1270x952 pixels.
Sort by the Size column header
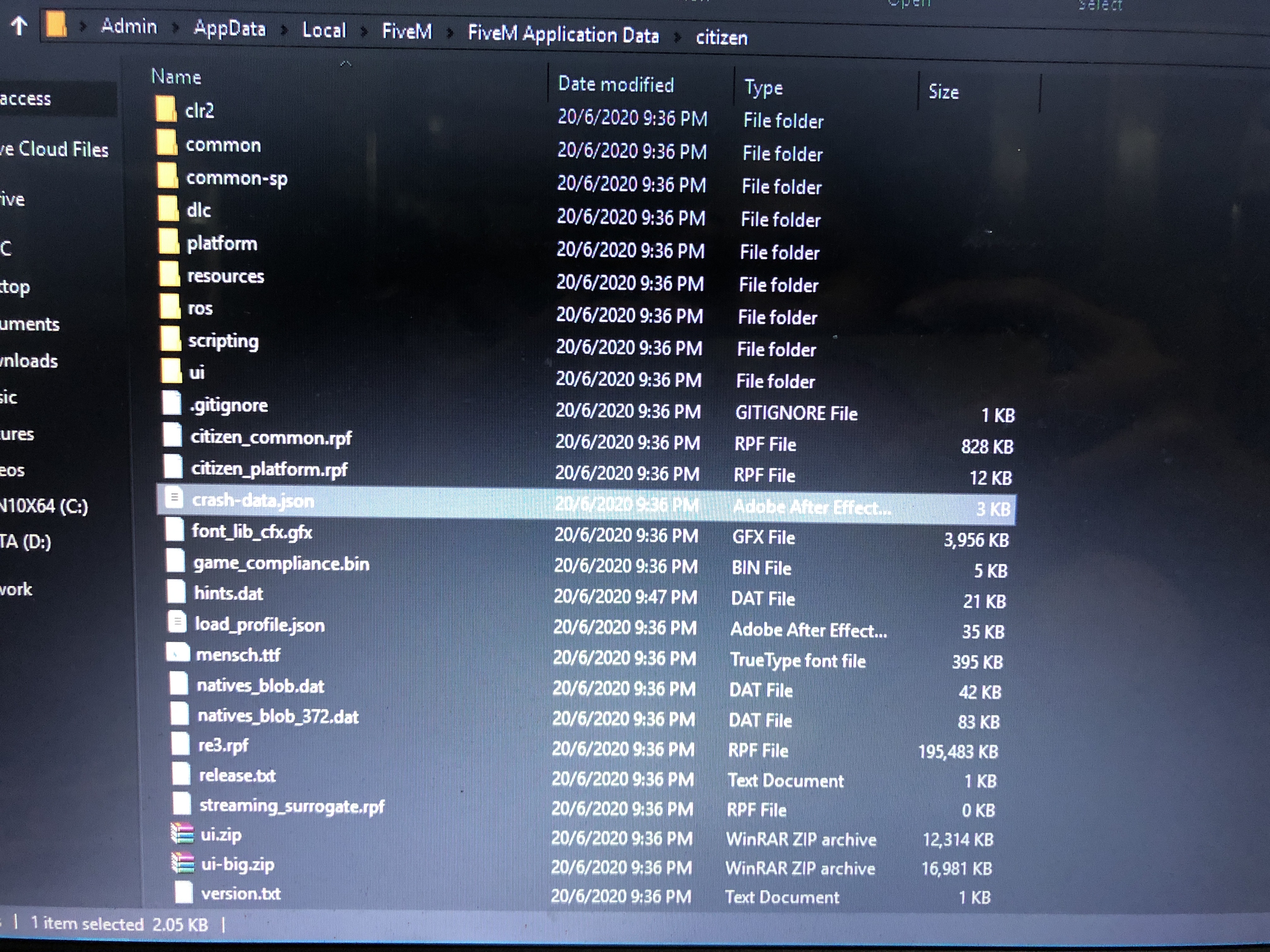pyautogui.click(x=944, y=92)
